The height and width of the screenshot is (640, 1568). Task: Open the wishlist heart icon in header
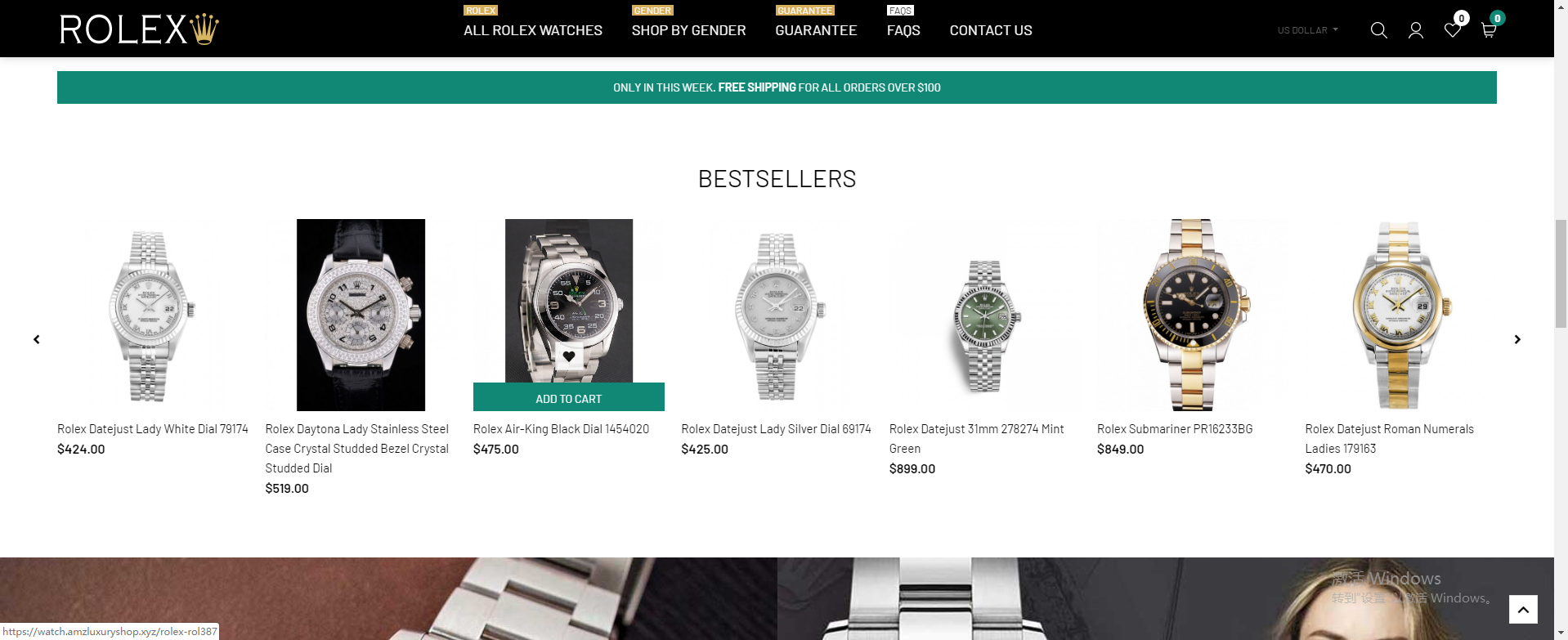coord(1452,30)
